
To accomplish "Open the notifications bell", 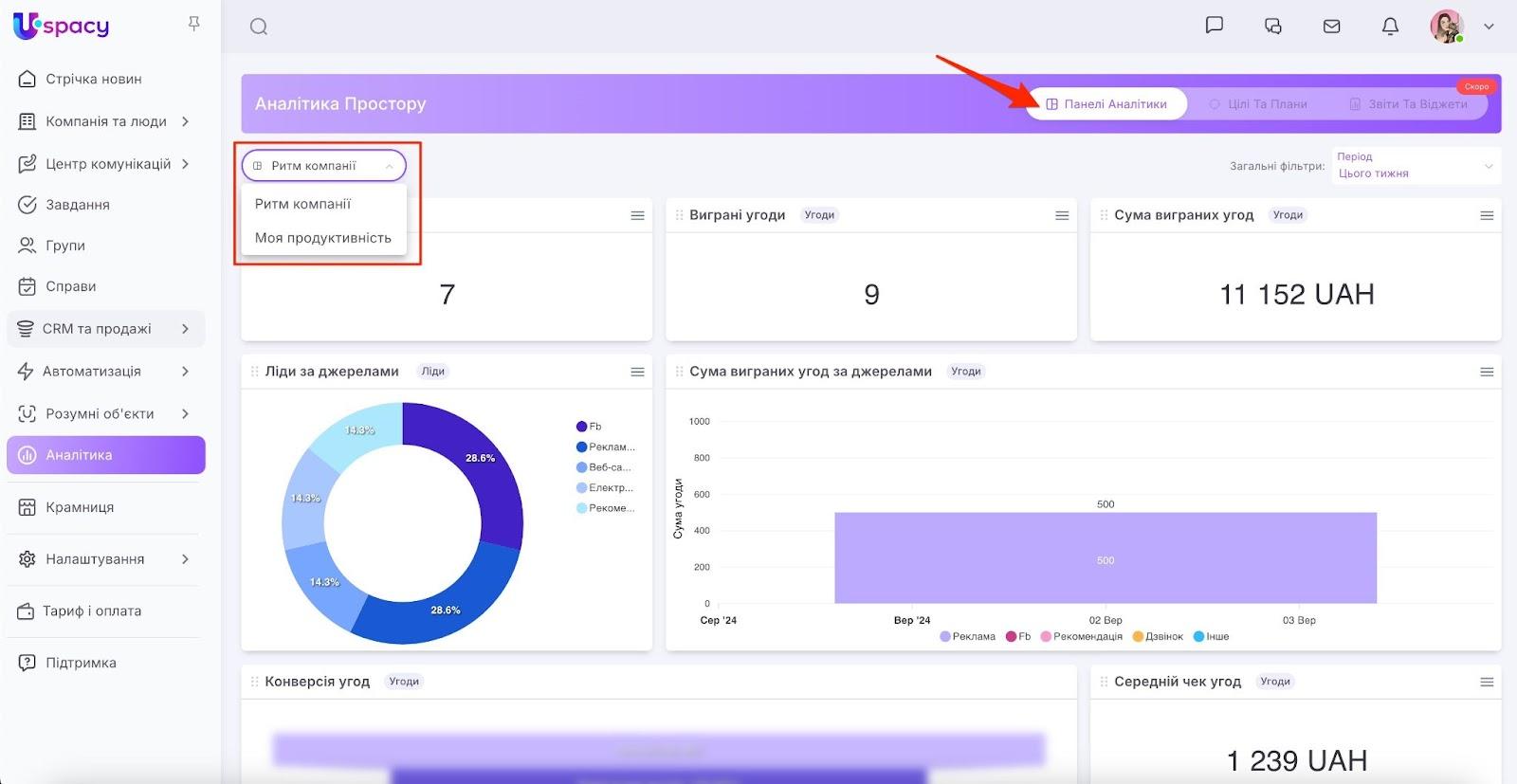I will point(1390,27).
